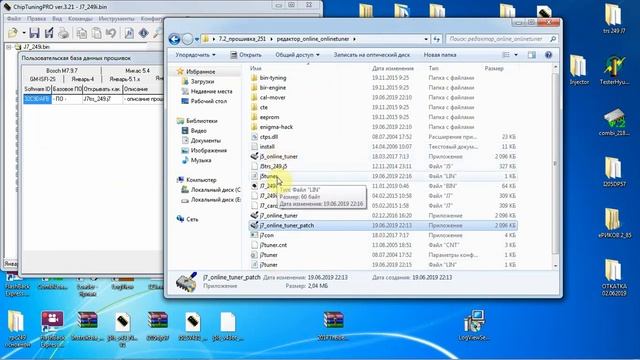Switch to the Январь-5.1.x tab
Viewport: 640px width, 360px height.
(125, 79)
